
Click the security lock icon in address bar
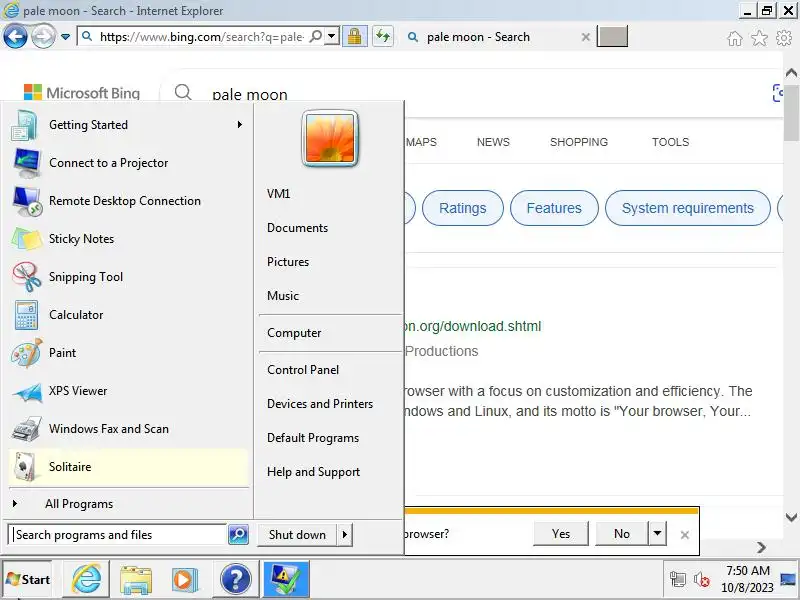coord(355,37)
